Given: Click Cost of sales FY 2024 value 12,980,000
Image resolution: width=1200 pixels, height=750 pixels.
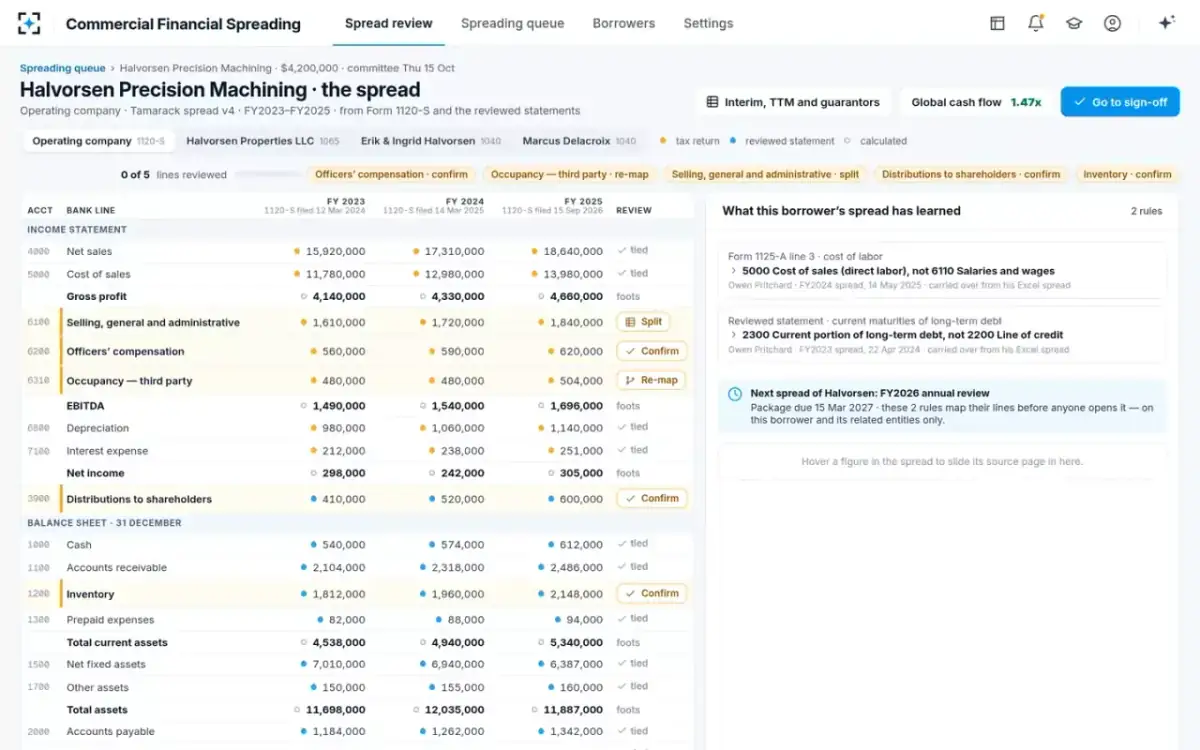Looking at the screenshot, I should 454,274.
